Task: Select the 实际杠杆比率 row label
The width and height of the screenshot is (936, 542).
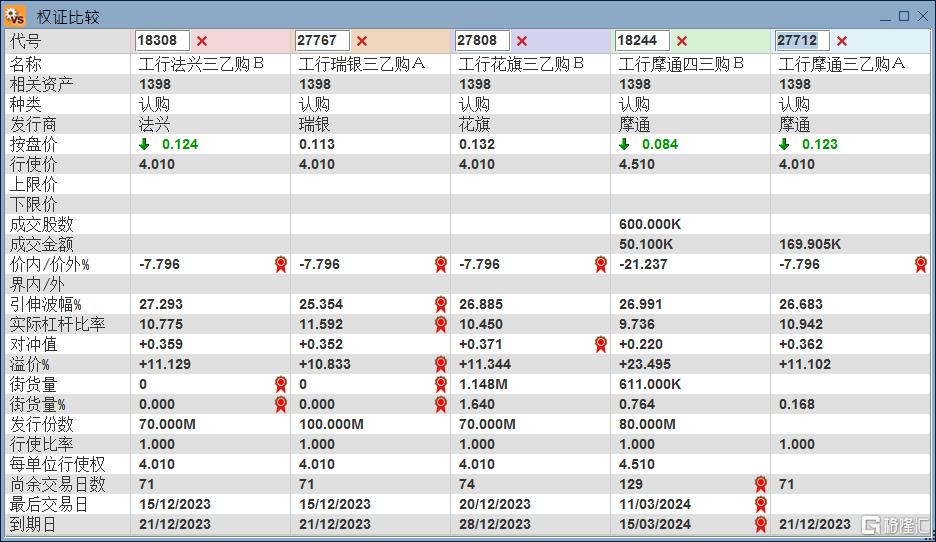Action: pos(57,324)
